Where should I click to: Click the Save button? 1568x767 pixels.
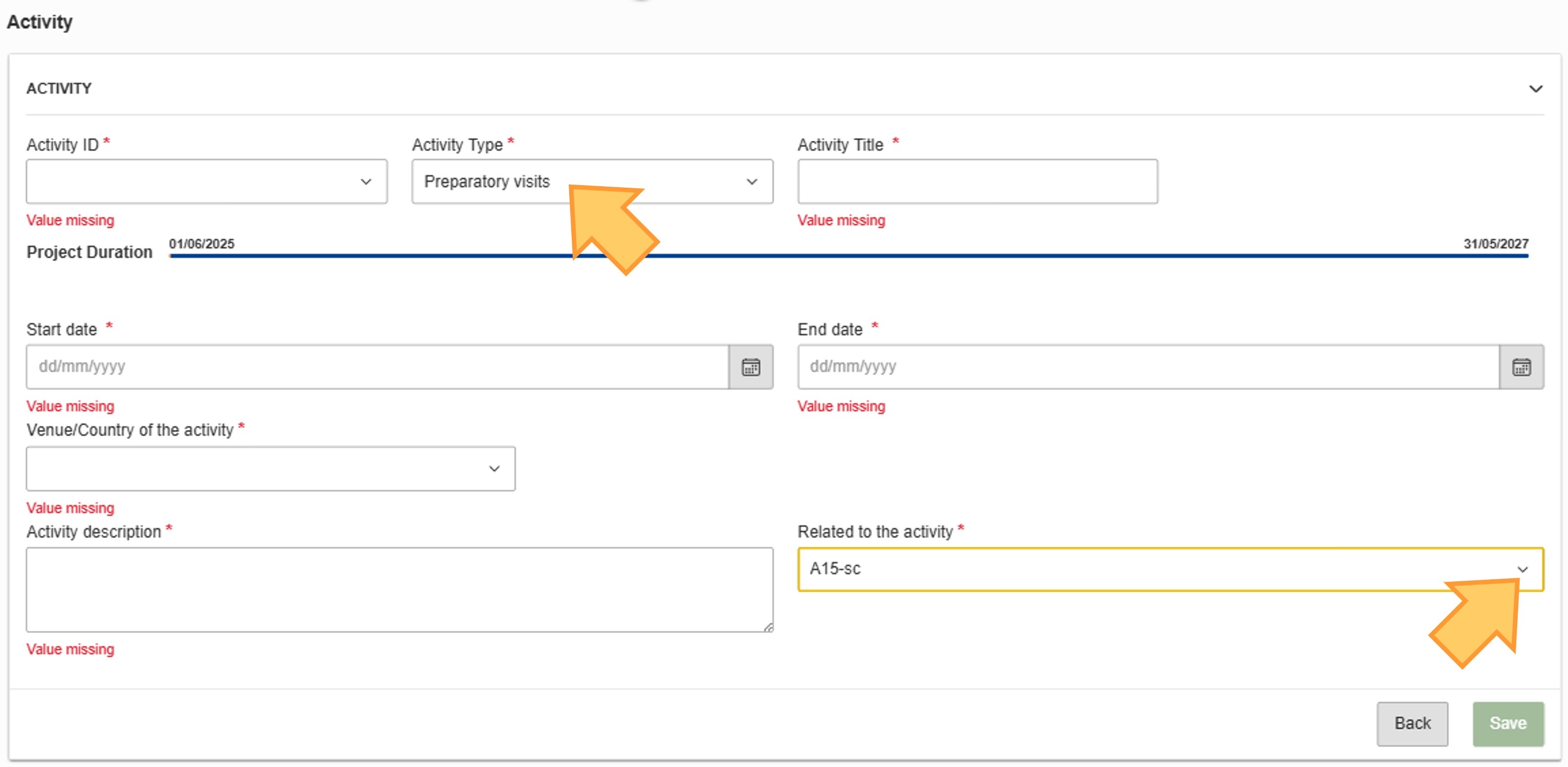(x=1508, y=724)
